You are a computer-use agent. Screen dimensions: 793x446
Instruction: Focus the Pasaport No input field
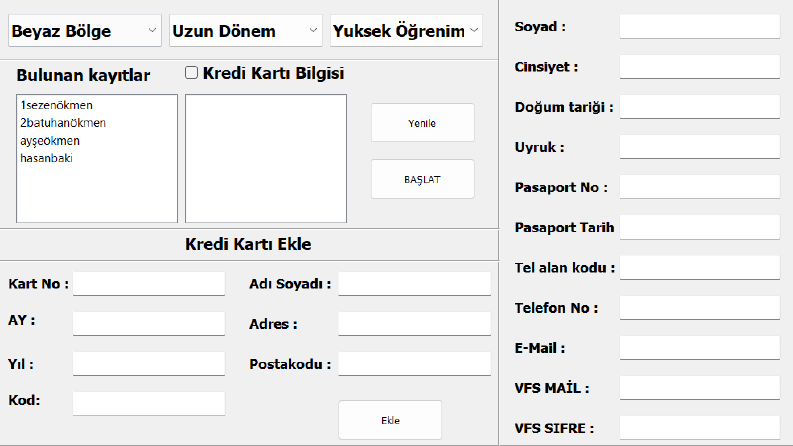click(700, 187)
